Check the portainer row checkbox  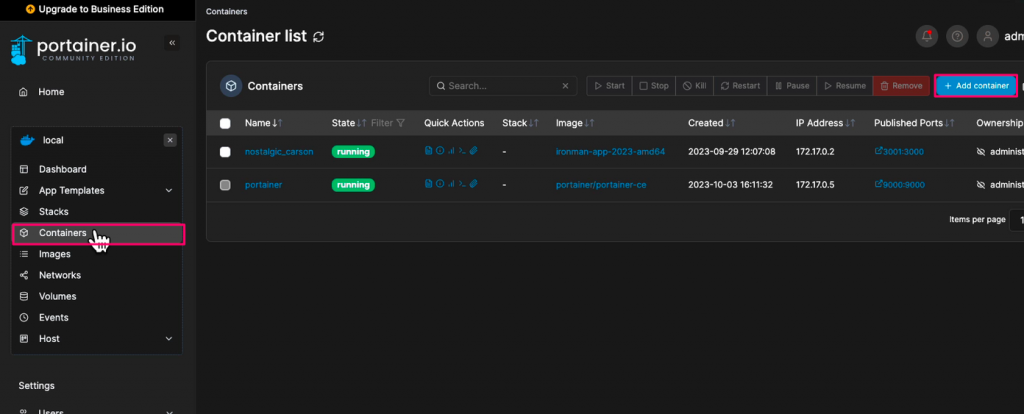pyautogui.click(x=225, y=185)
